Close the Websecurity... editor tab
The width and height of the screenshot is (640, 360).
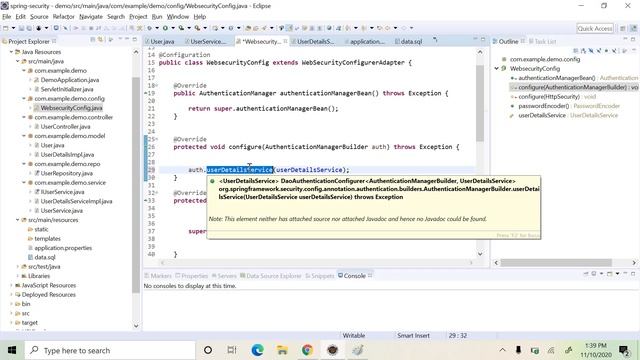pos(285,41)
